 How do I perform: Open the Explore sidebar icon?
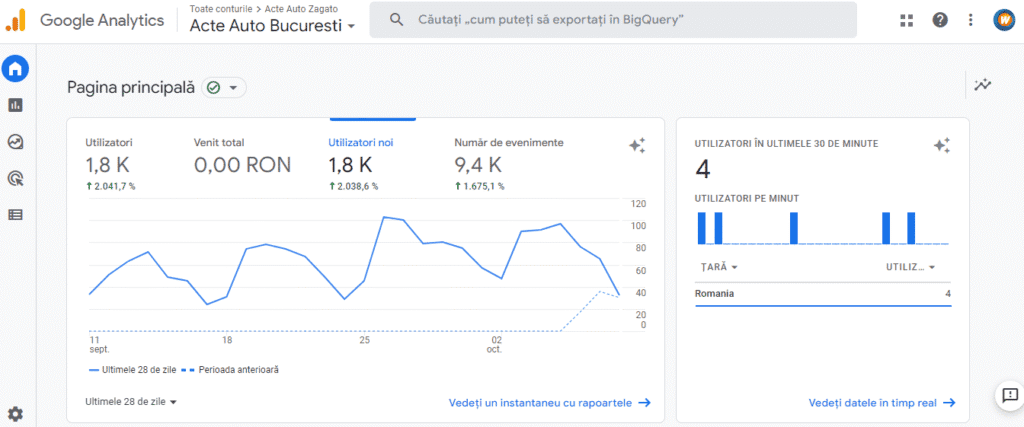[x=15, y=141]
